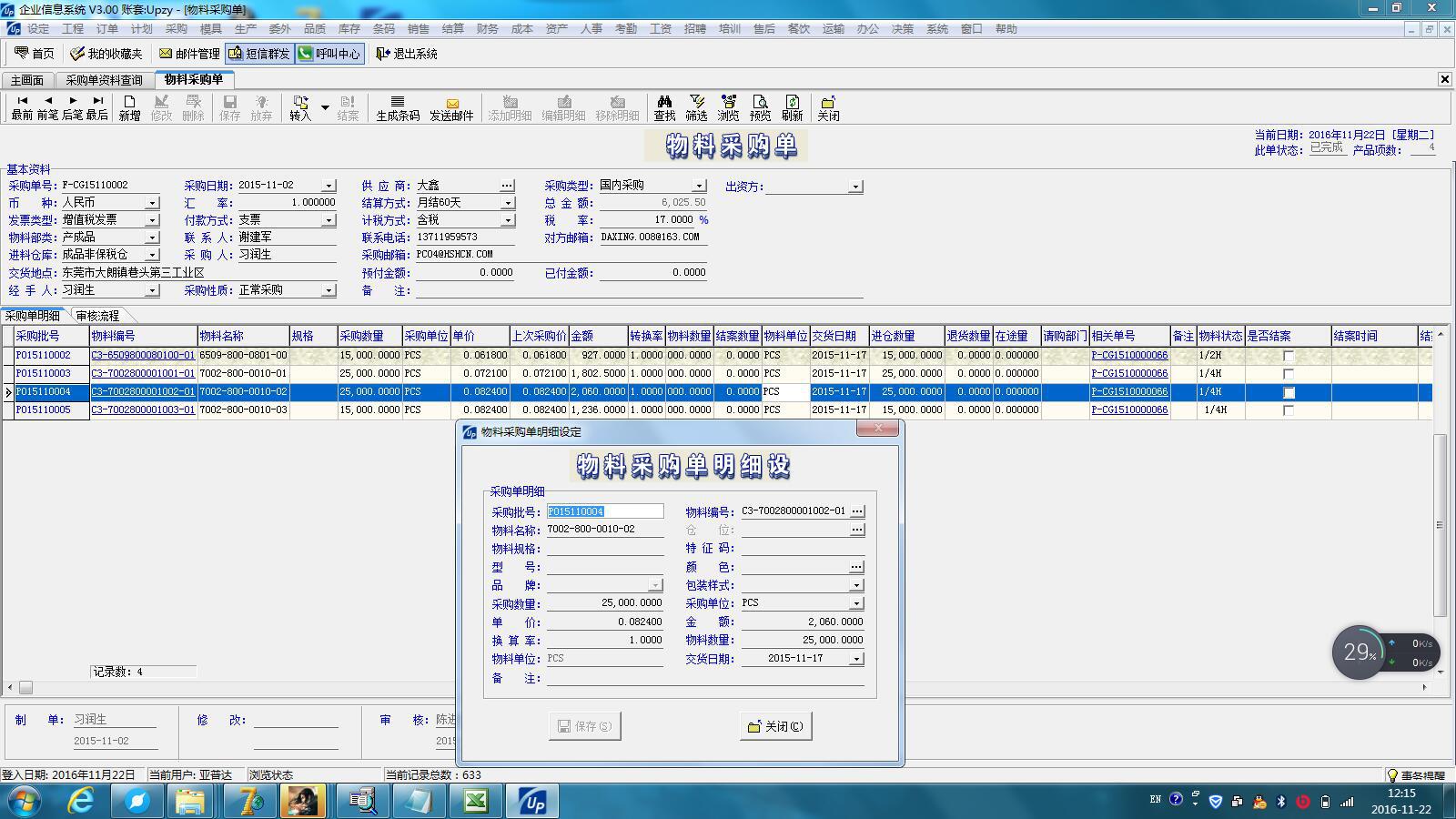The width and height of the screenshot is (1456, 819).
Task: Open the 预览 print preview icon
Action: (x=760, y=106)
